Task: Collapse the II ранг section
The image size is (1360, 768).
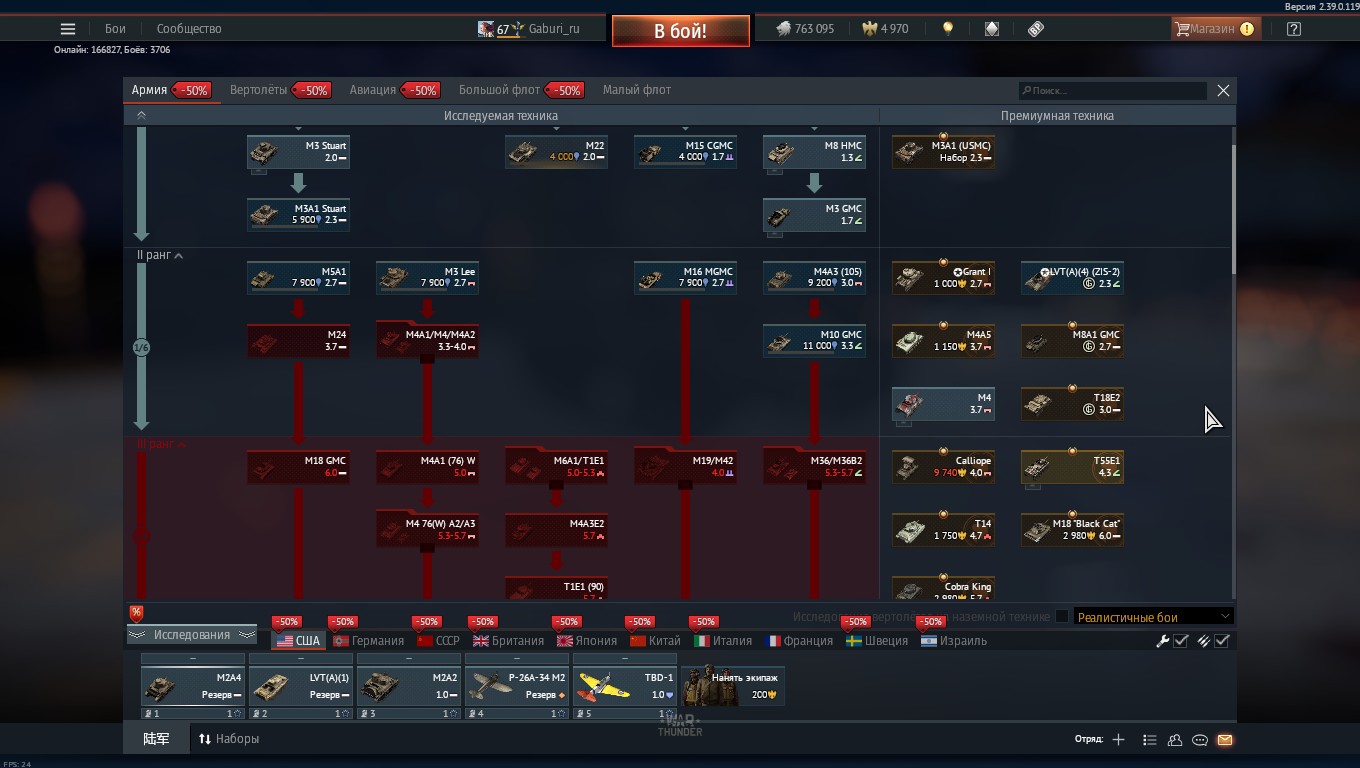Action: [x=179, y=256]
